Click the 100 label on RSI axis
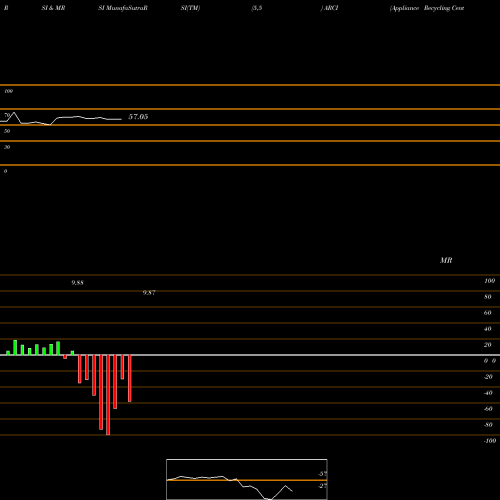500x500 pixels. pos(9,91)
